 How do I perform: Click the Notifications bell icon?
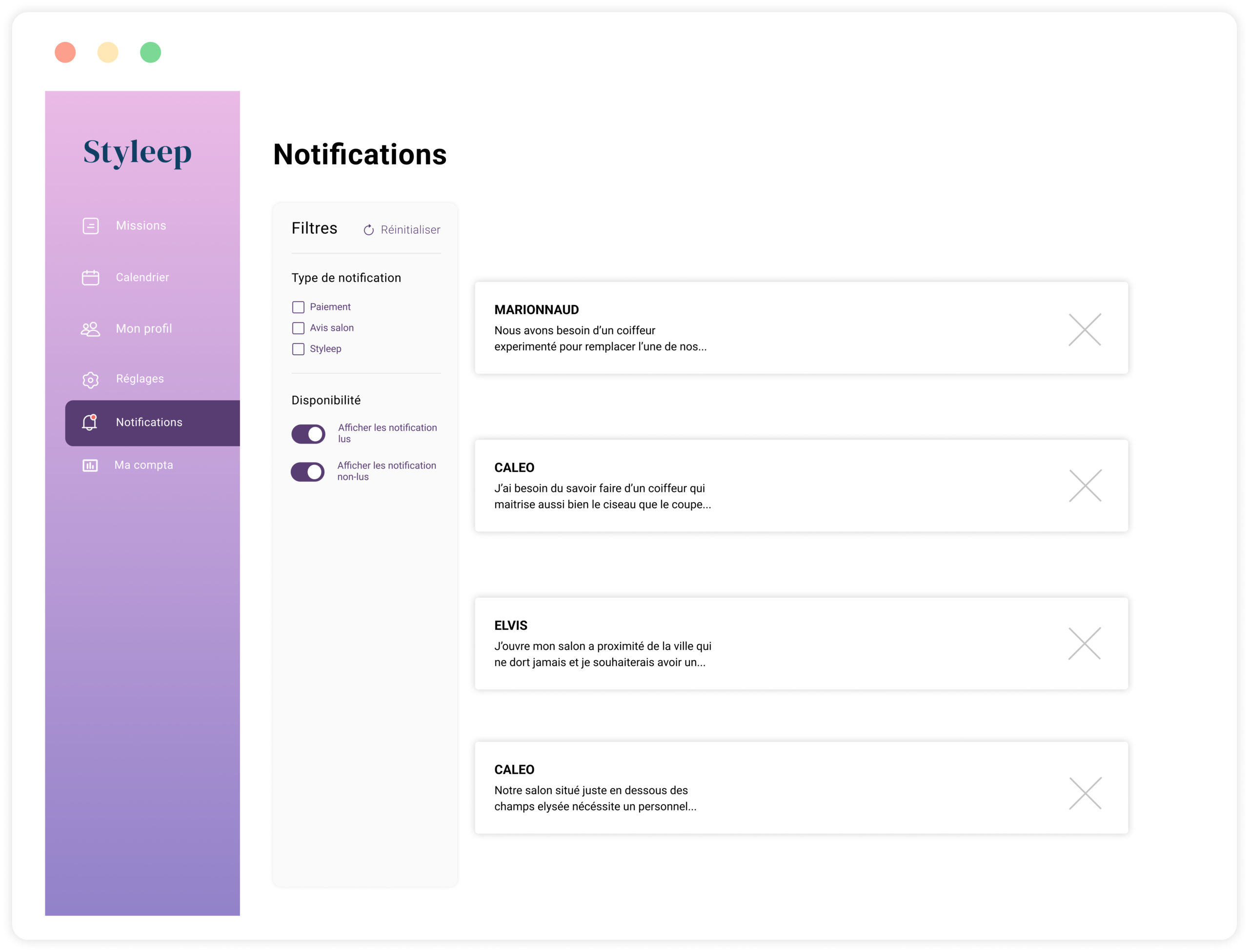coord(90,423)
